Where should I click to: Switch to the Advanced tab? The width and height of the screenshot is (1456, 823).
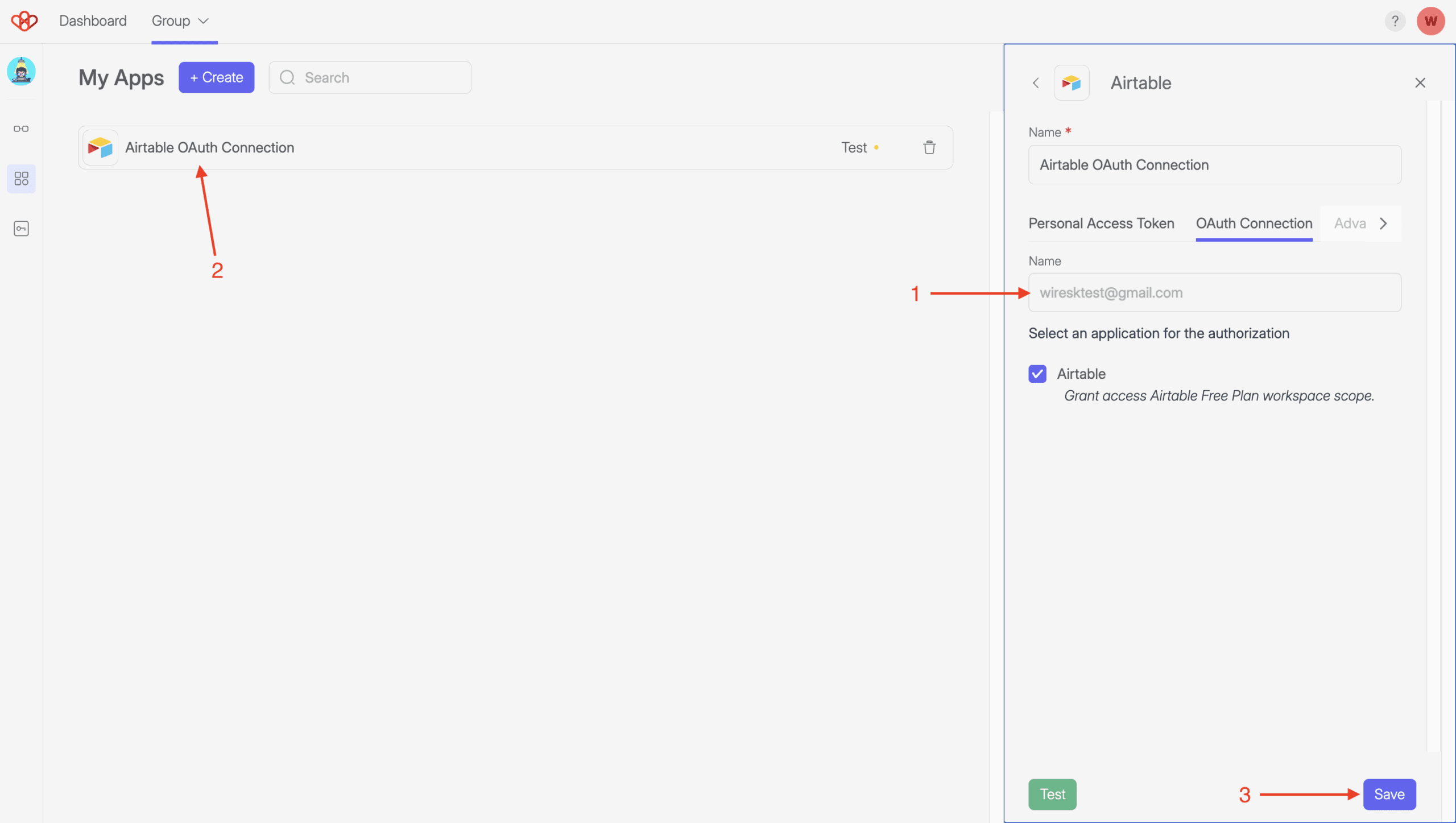click(x=1350, y=224)
